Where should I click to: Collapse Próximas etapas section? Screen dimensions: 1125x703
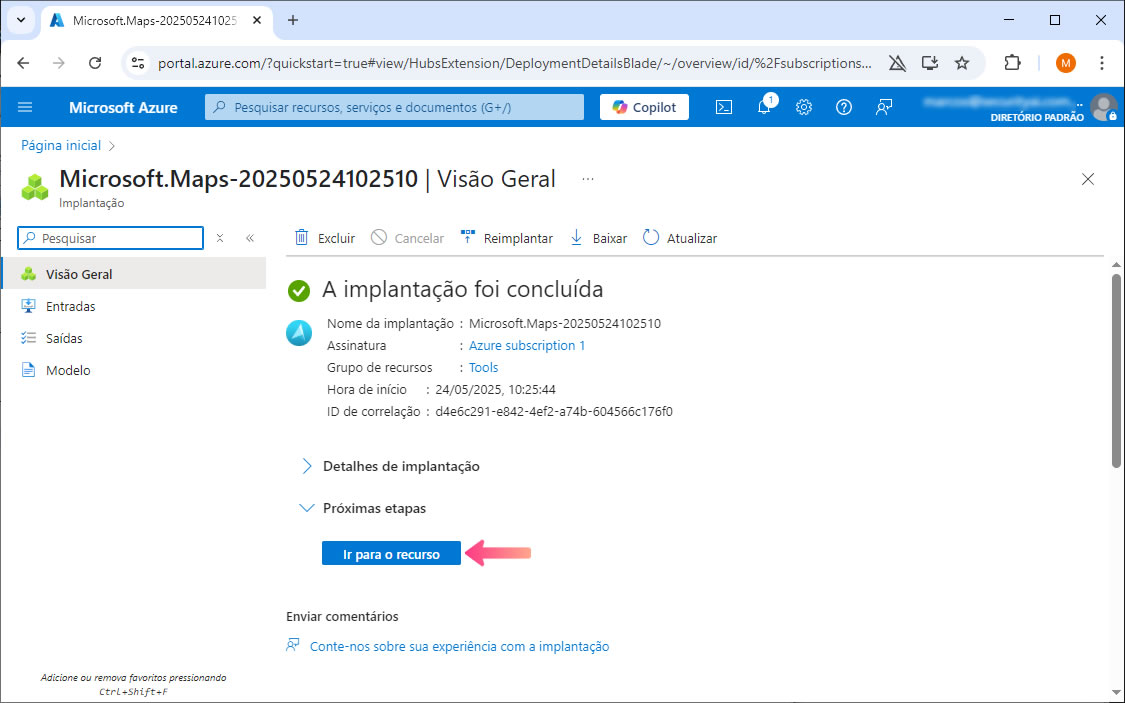point(363,508)
